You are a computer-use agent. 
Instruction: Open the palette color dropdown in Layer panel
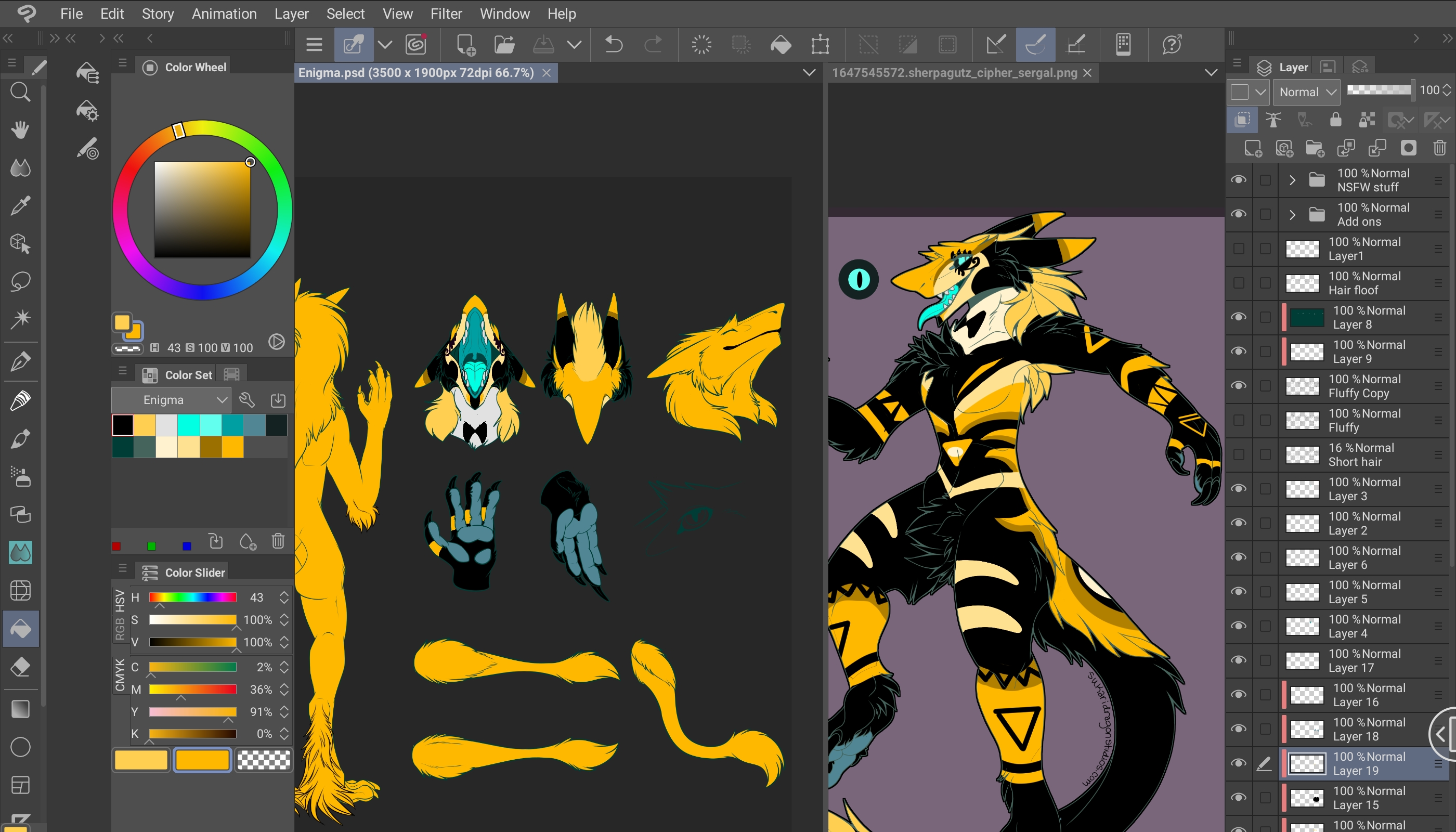coord(1248,92)
